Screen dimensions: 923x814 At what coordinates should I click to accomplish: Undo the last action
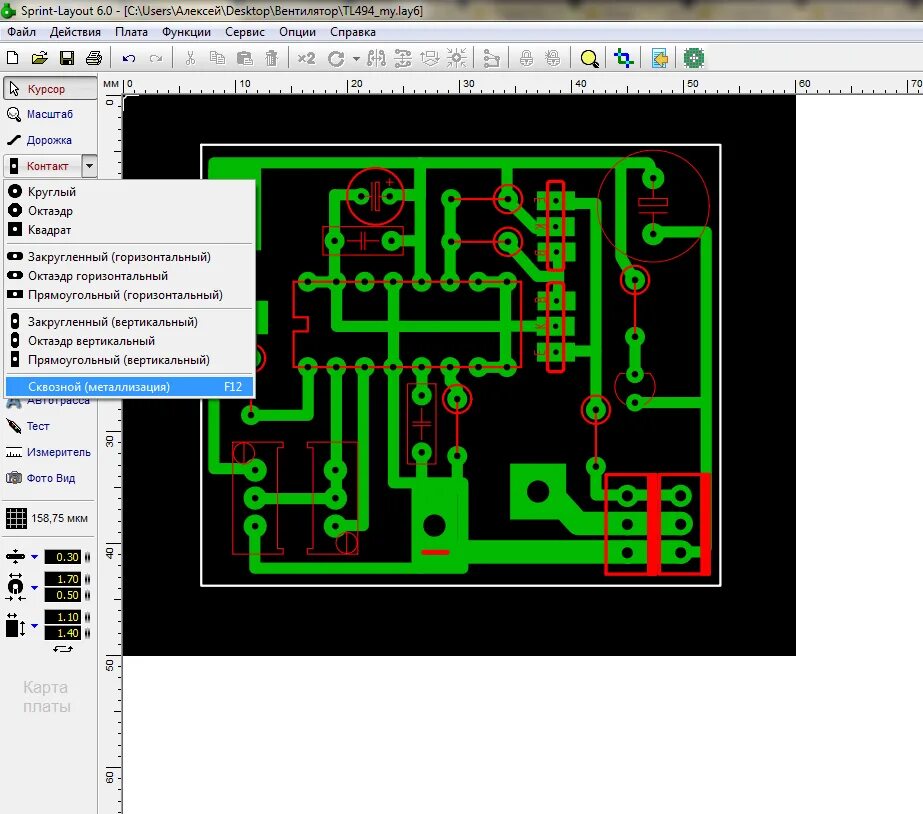pyautogui.click(x=129, y=58)
